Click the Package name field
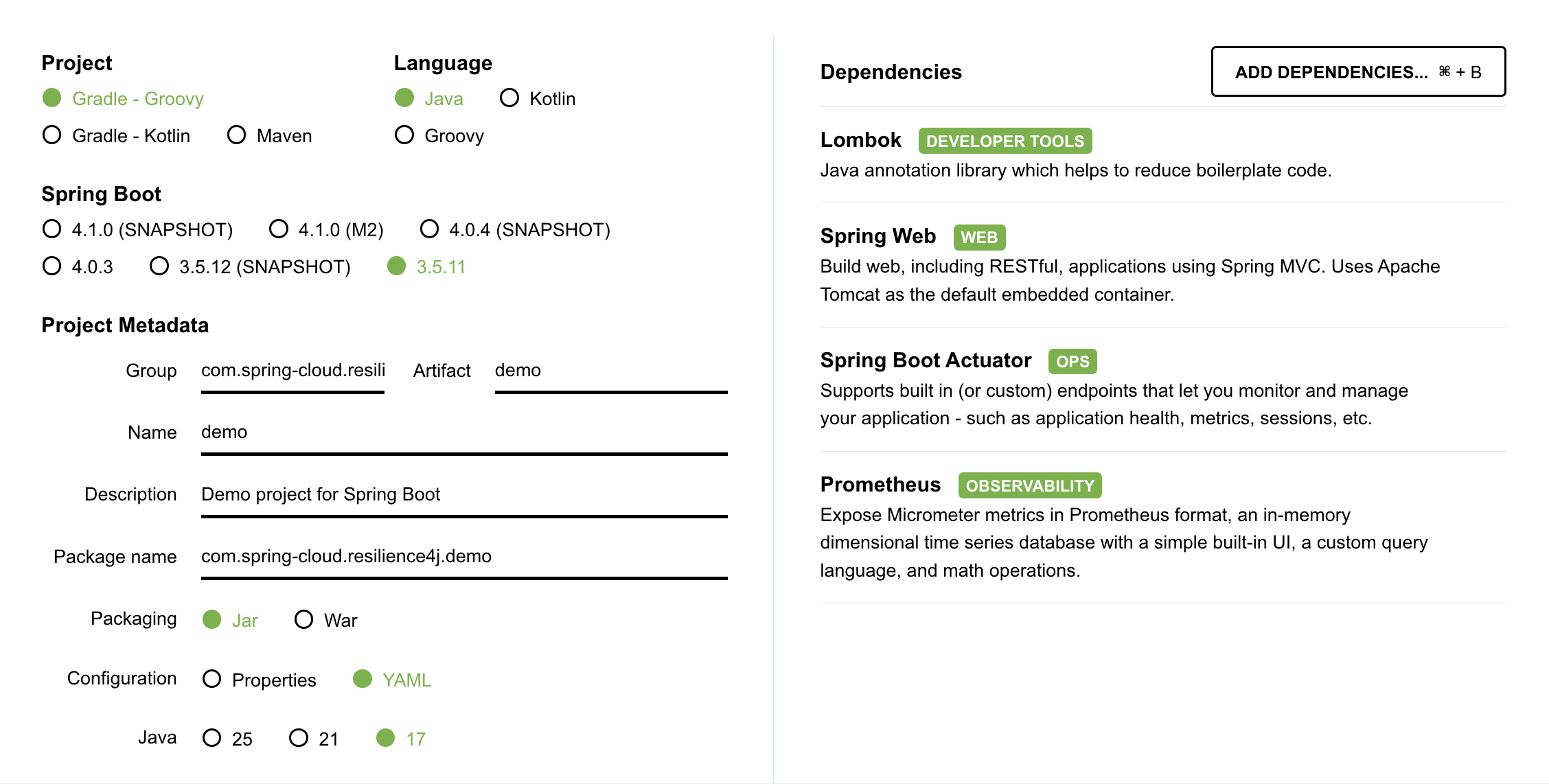The height and width of the screenshot is (784, 1549). (x=463, y=556)
